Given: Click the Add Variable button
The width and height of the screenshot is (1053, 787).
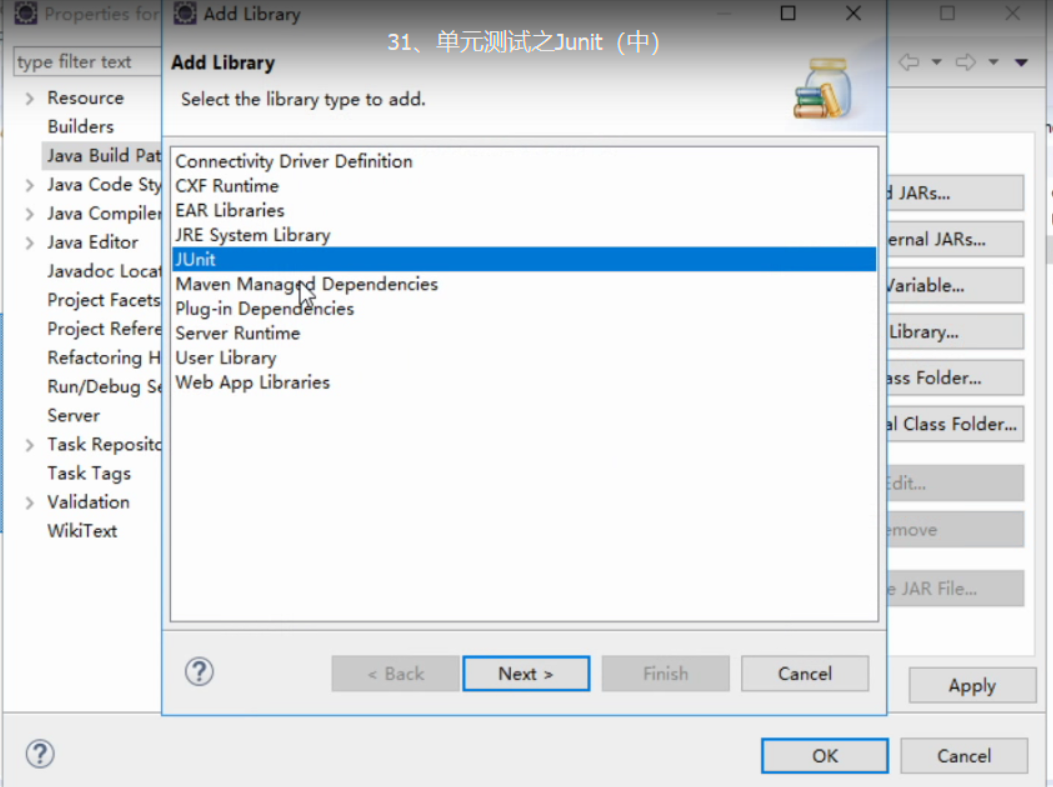Looking at the screenshot, I should click(x=955, y=286).
